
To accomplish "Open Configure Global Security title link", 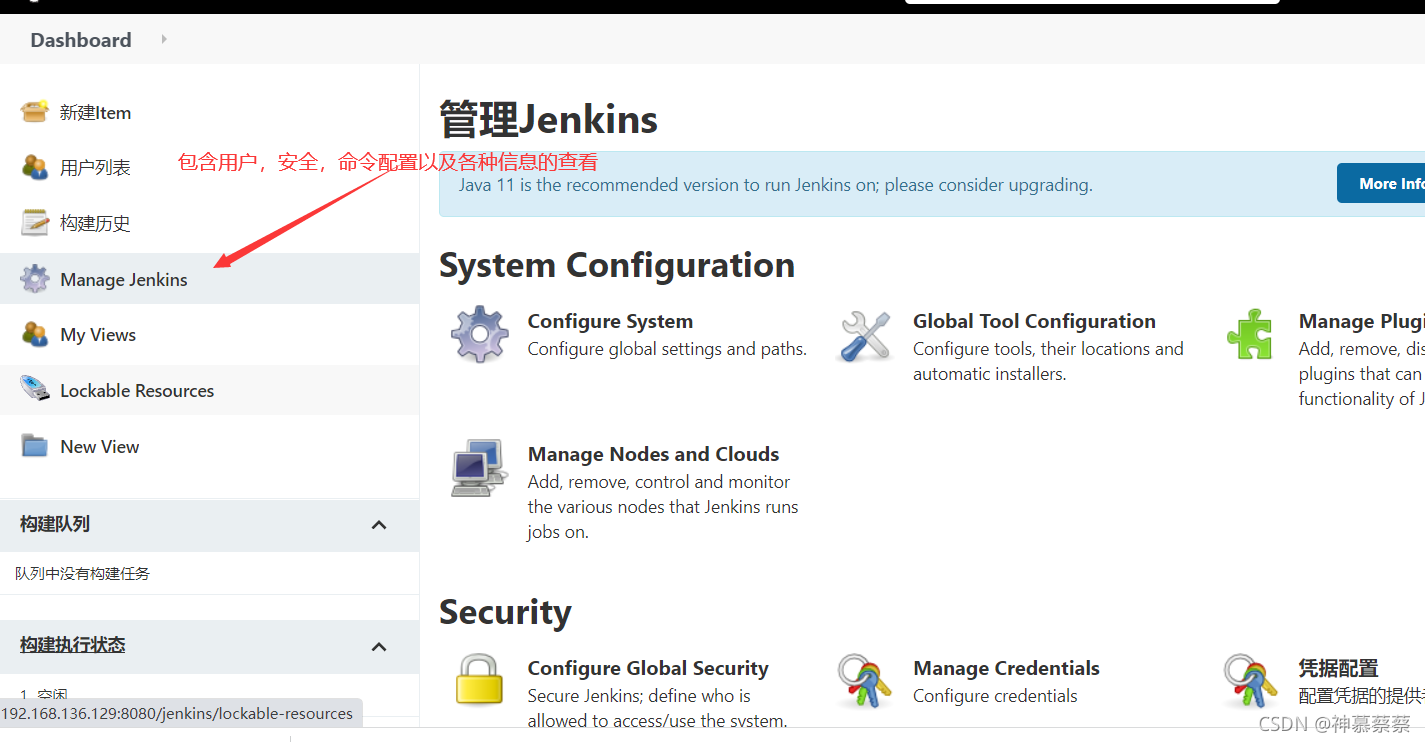I will click(x=648, y=668).
